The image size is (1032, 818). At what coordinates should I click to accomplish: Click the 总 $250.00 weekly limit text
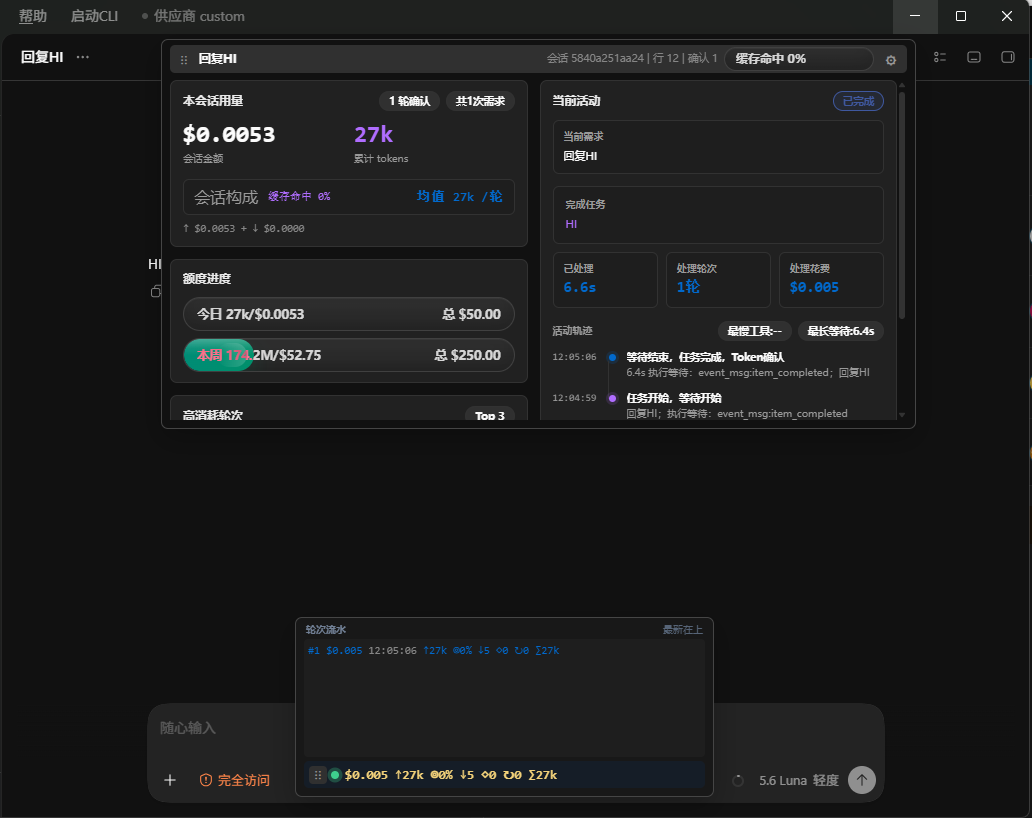[468, 355]
